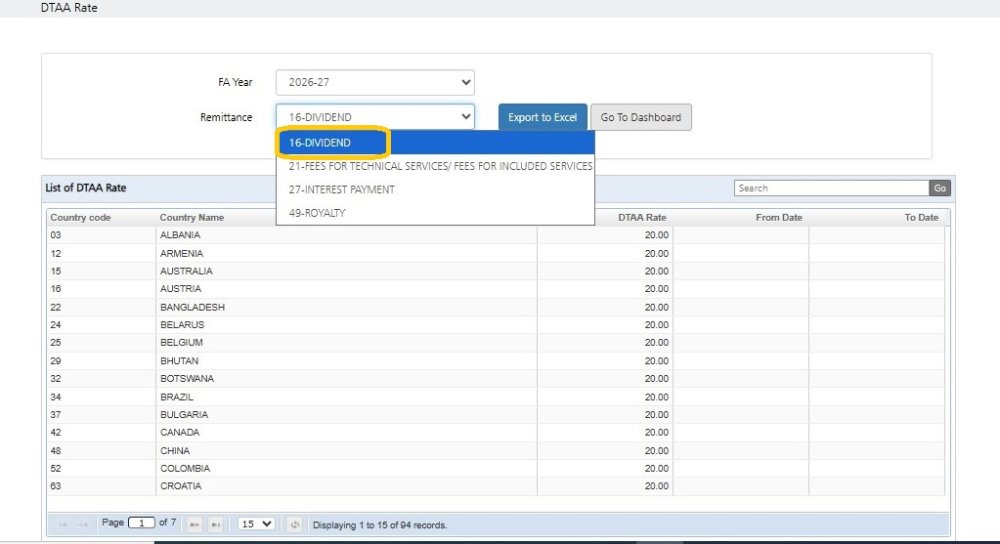Open the Remittance dropdown showing 16-DIVIDEND
This screenshot has width=1000, height=544.
pos(375,117)
